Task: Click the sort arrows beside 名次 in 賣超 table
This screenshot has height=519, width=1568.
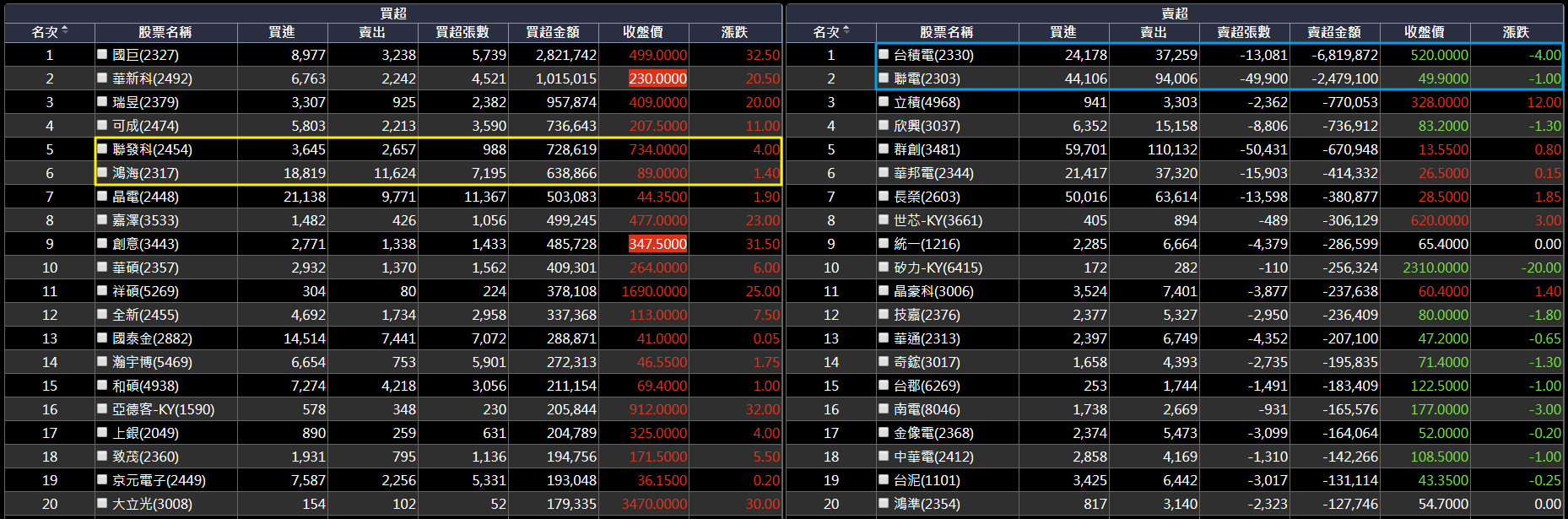Action: coord(846,31)
